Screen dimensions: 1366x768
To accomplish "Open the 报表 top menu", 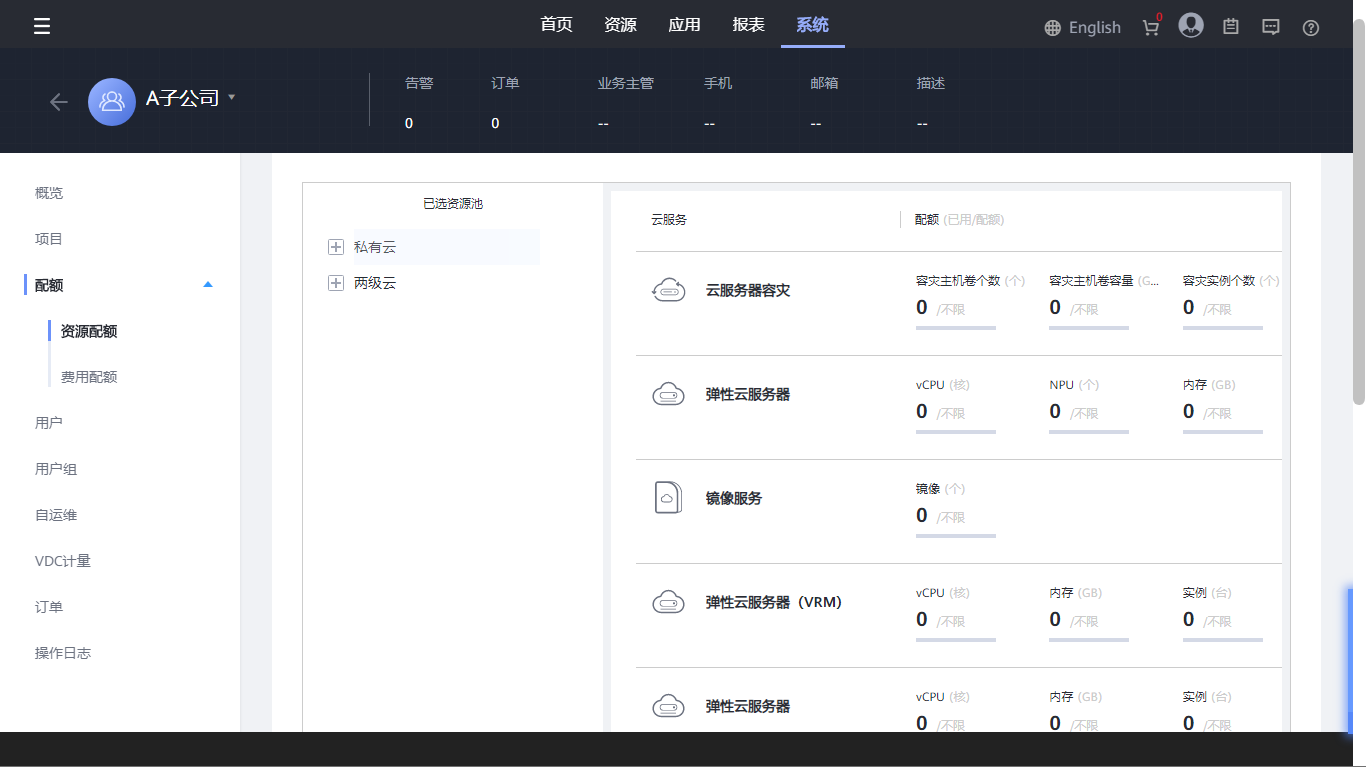I will [748, 25].
